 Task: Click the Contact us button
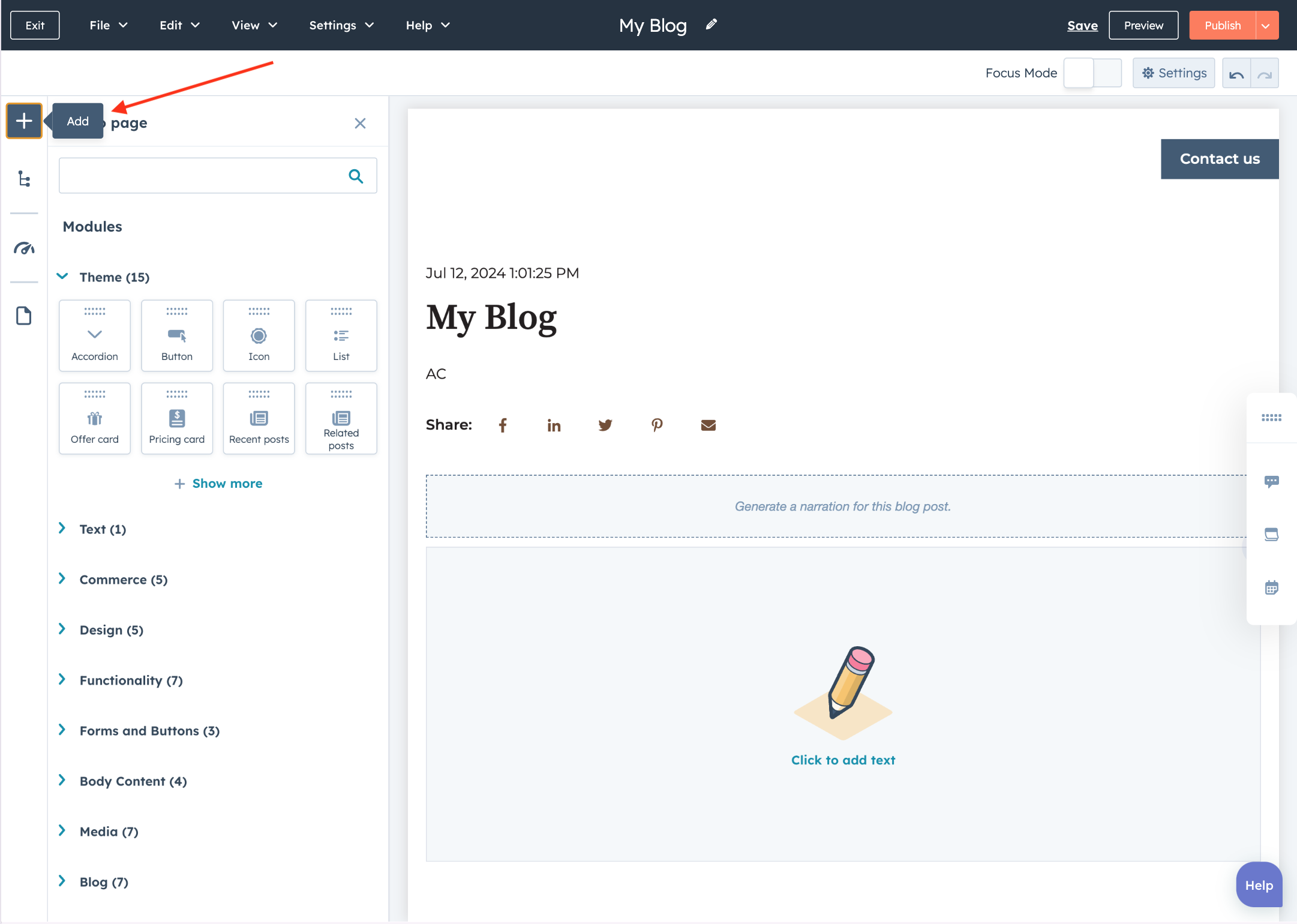coord(1220,159)
